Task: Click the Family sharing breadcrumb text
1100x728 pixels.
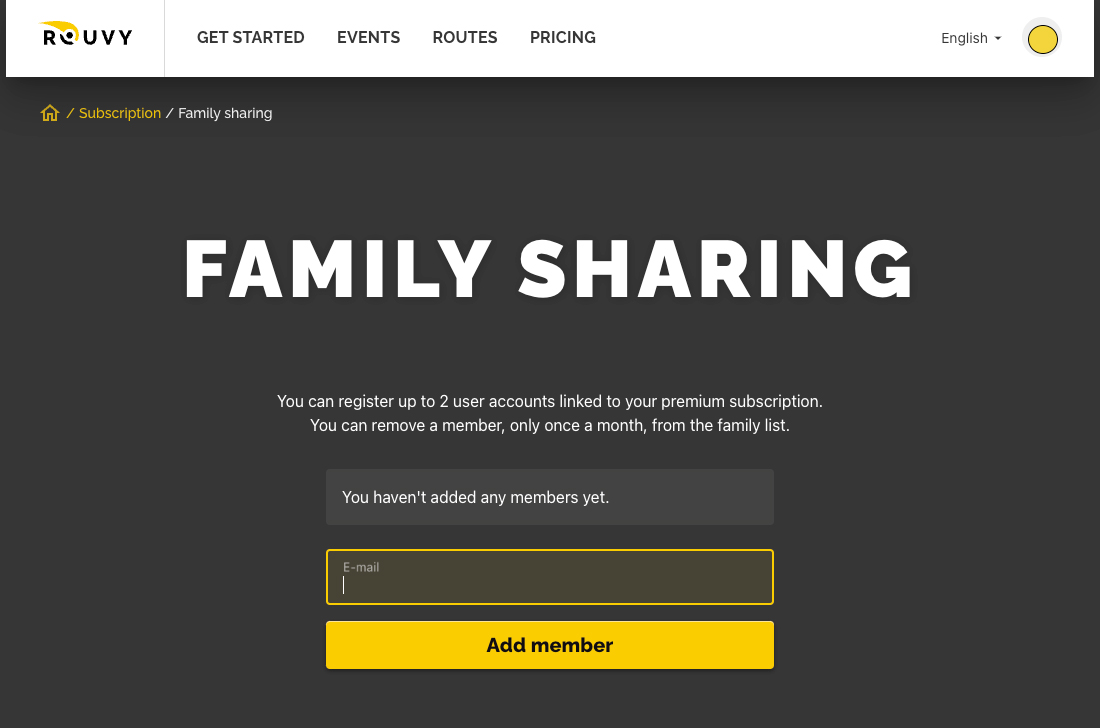Action: pos(225,113)
